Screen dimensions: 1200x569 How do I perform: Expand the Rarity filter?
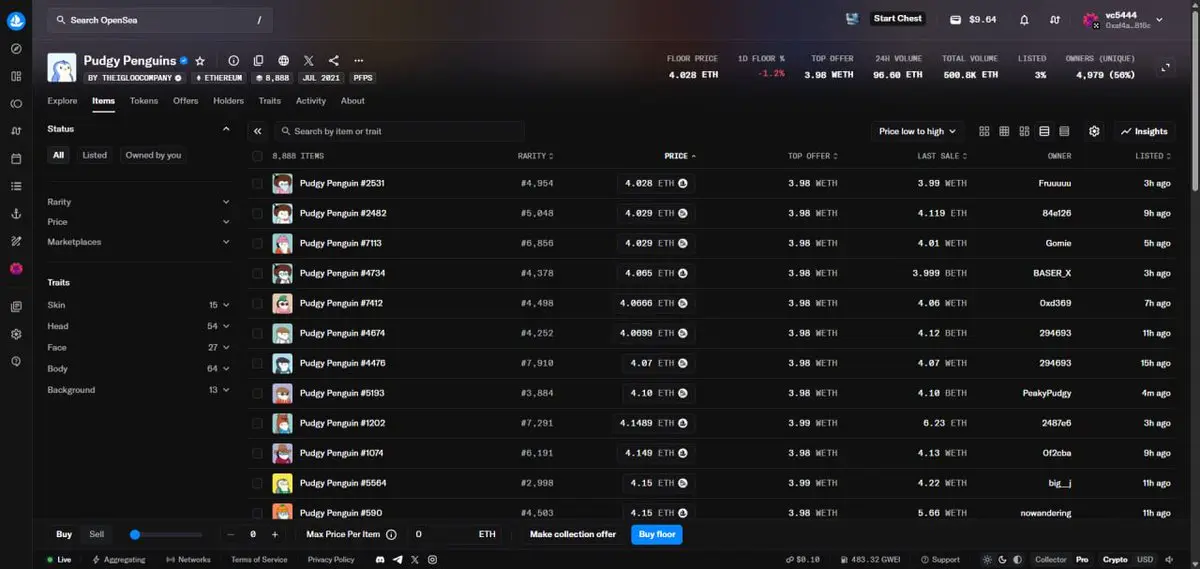[x=139, y=202]
